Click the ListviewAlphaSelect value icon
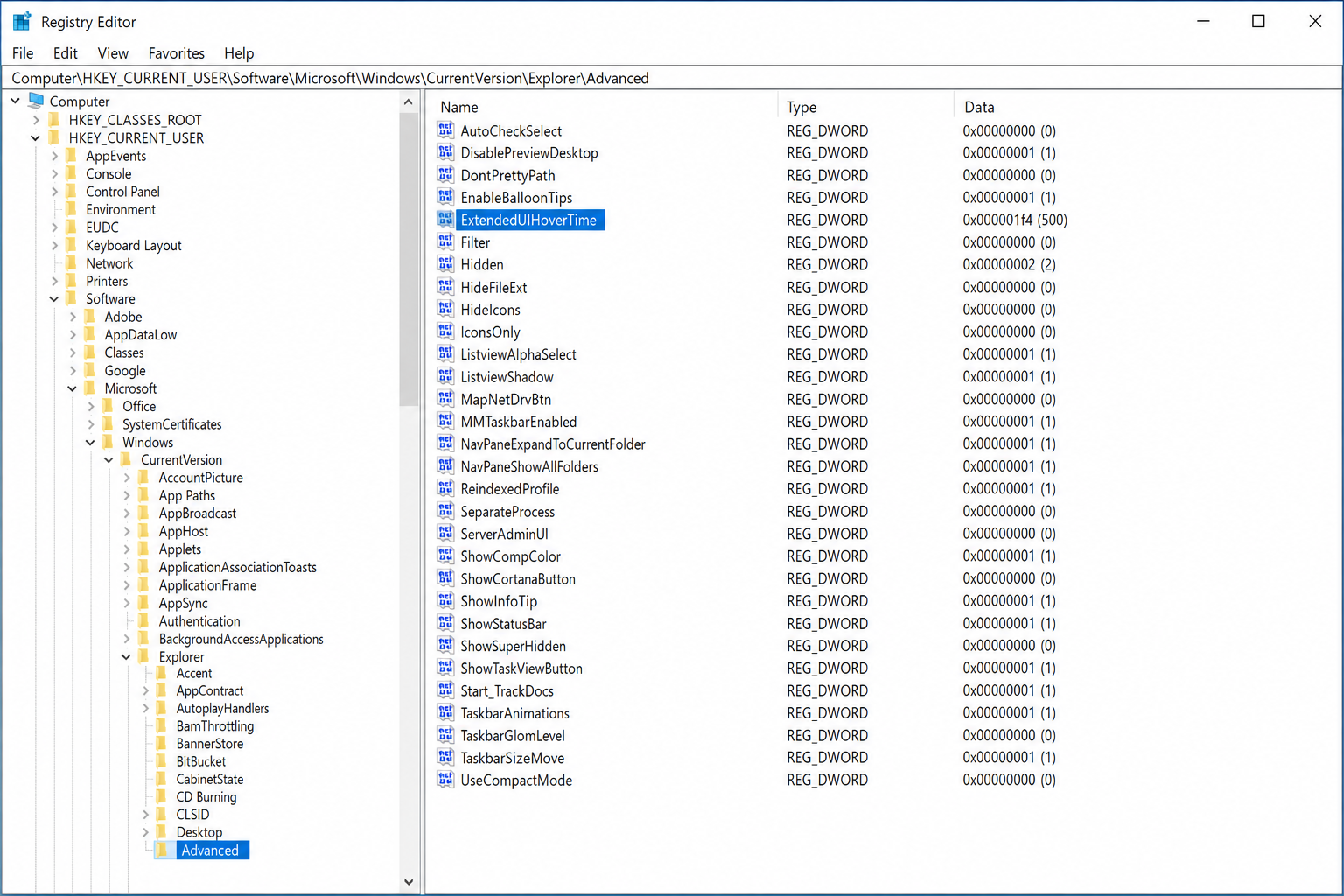Image resolution: width=1344 pixels, height=896 pixels. [445, 354]
